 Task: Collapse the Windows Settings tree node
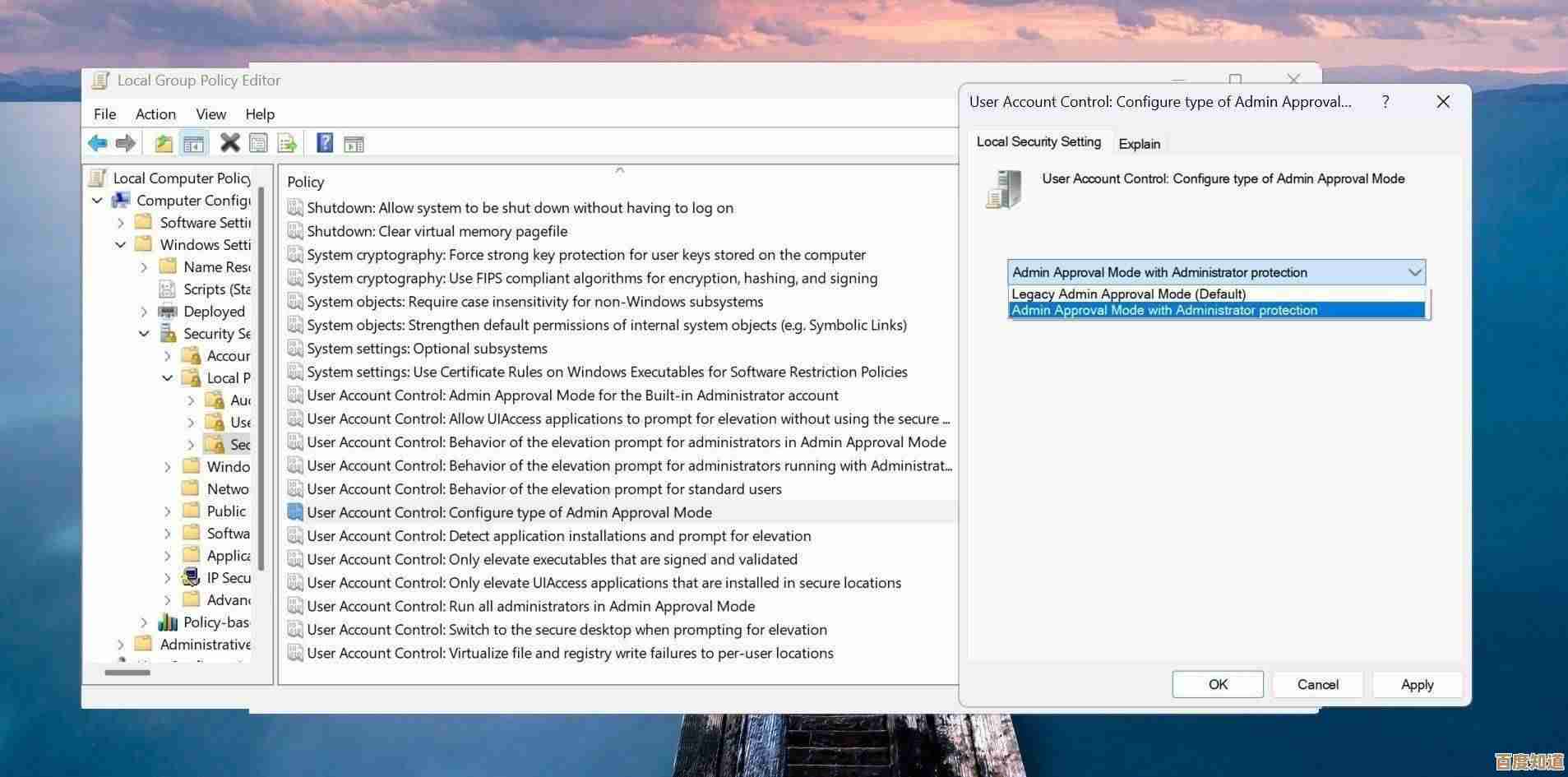click(120, 244)
